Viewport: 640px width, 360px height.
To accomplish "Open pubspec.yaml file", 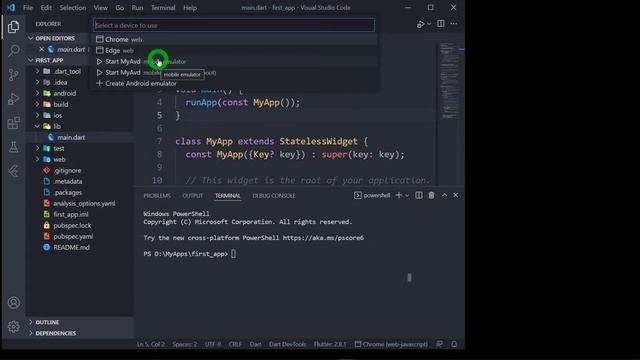I will pyautogui.click(x=73, y=237).
